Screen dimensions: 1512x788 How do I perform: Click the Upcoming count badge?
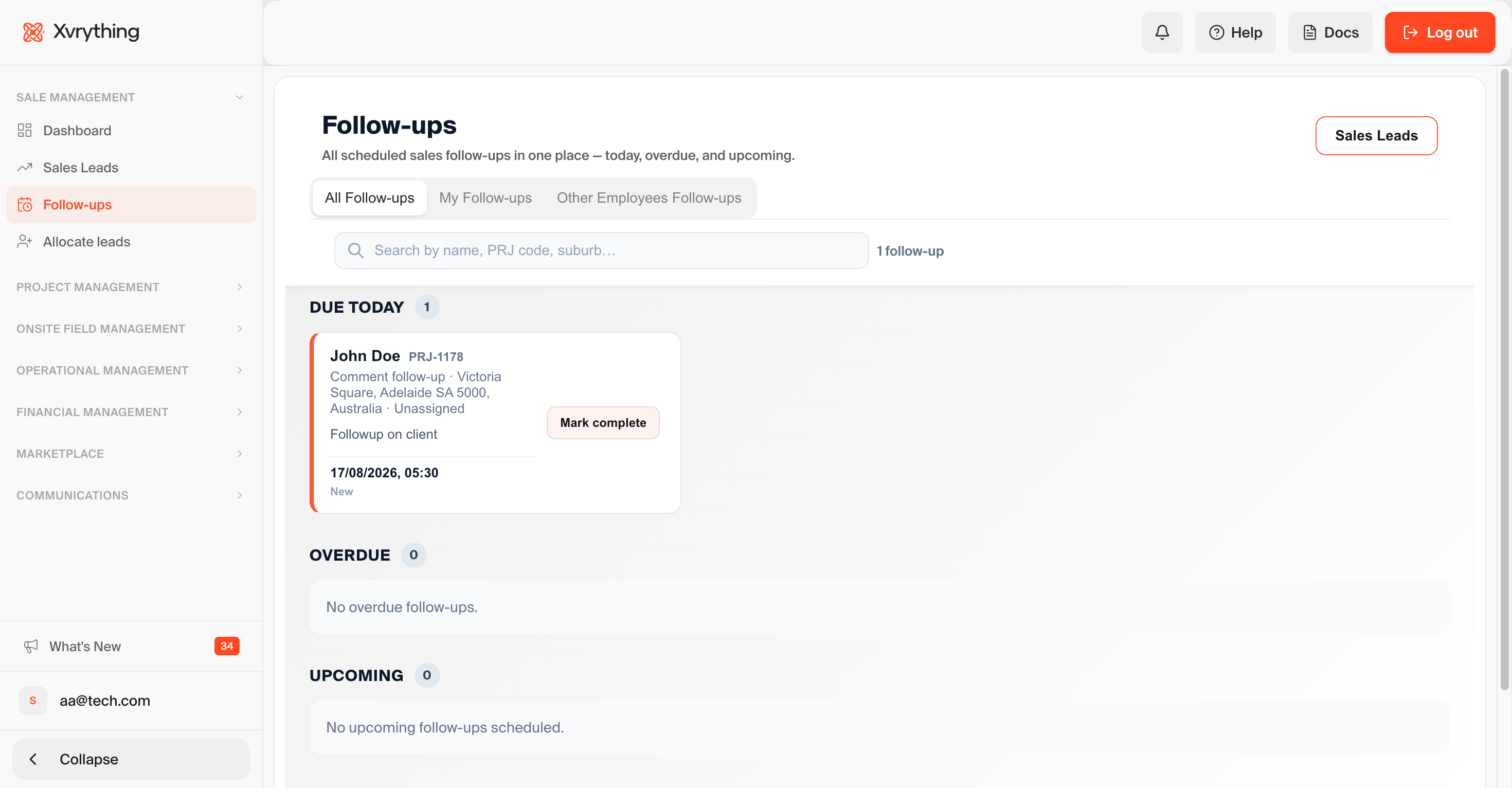click(x=427, y=675)
